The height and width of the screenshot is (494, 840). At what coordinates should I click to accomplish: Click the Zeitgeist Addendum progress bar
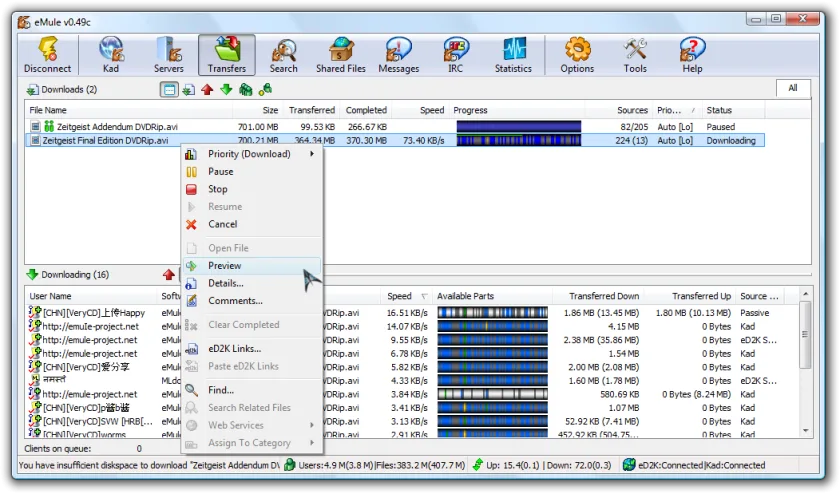[x=519, y=127]
